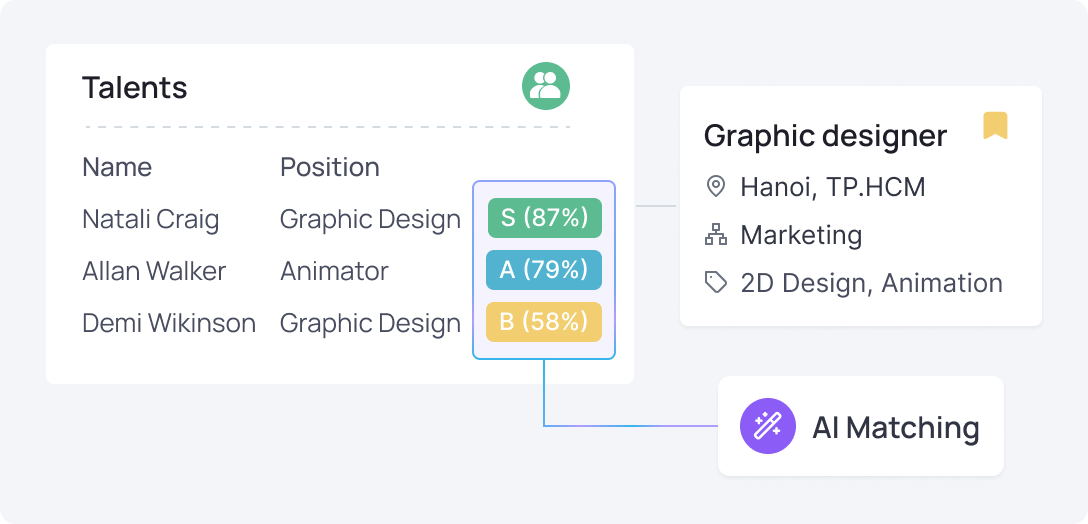Viewport: 1088px width, 524px height.
Task: Click the Name column header
Action: [x=117, y=167]
